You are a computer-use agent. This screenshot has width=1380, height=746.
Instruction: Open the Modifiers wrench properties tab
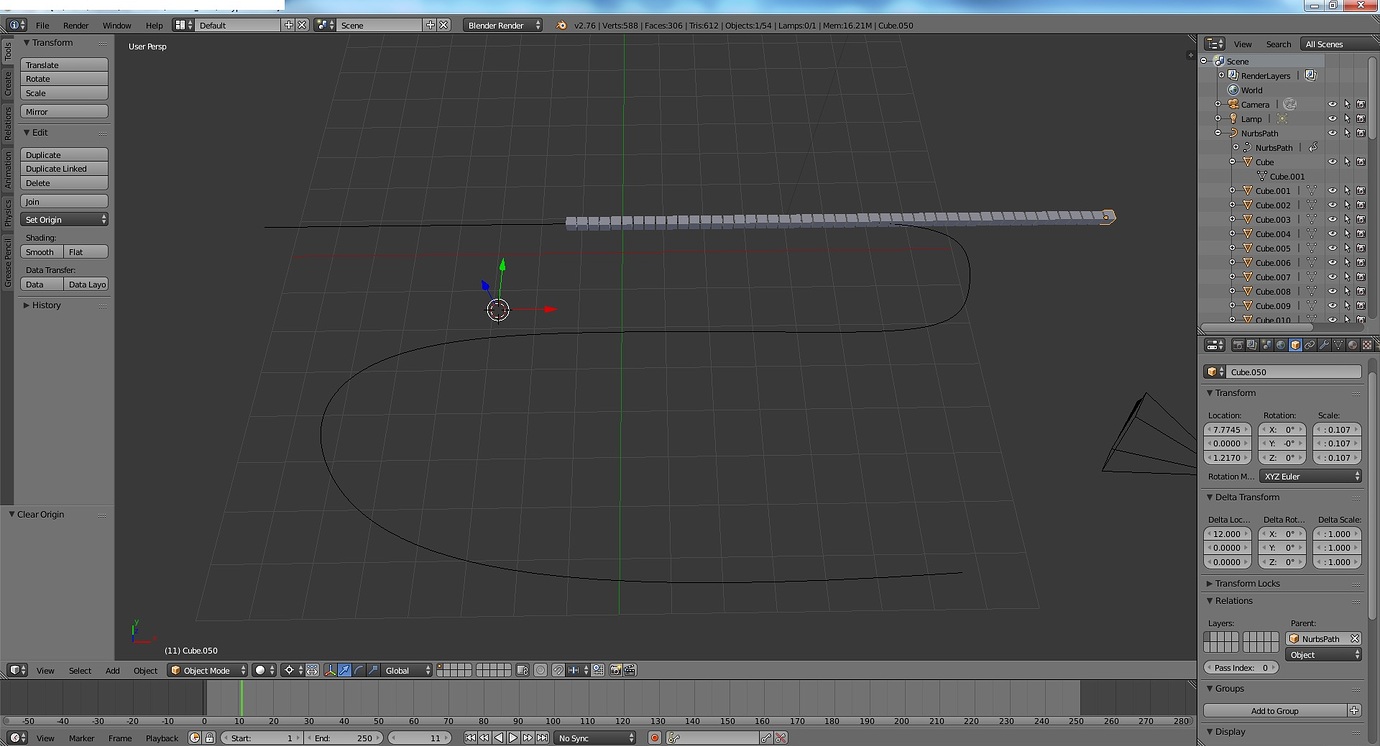[x=1324, y=345]
